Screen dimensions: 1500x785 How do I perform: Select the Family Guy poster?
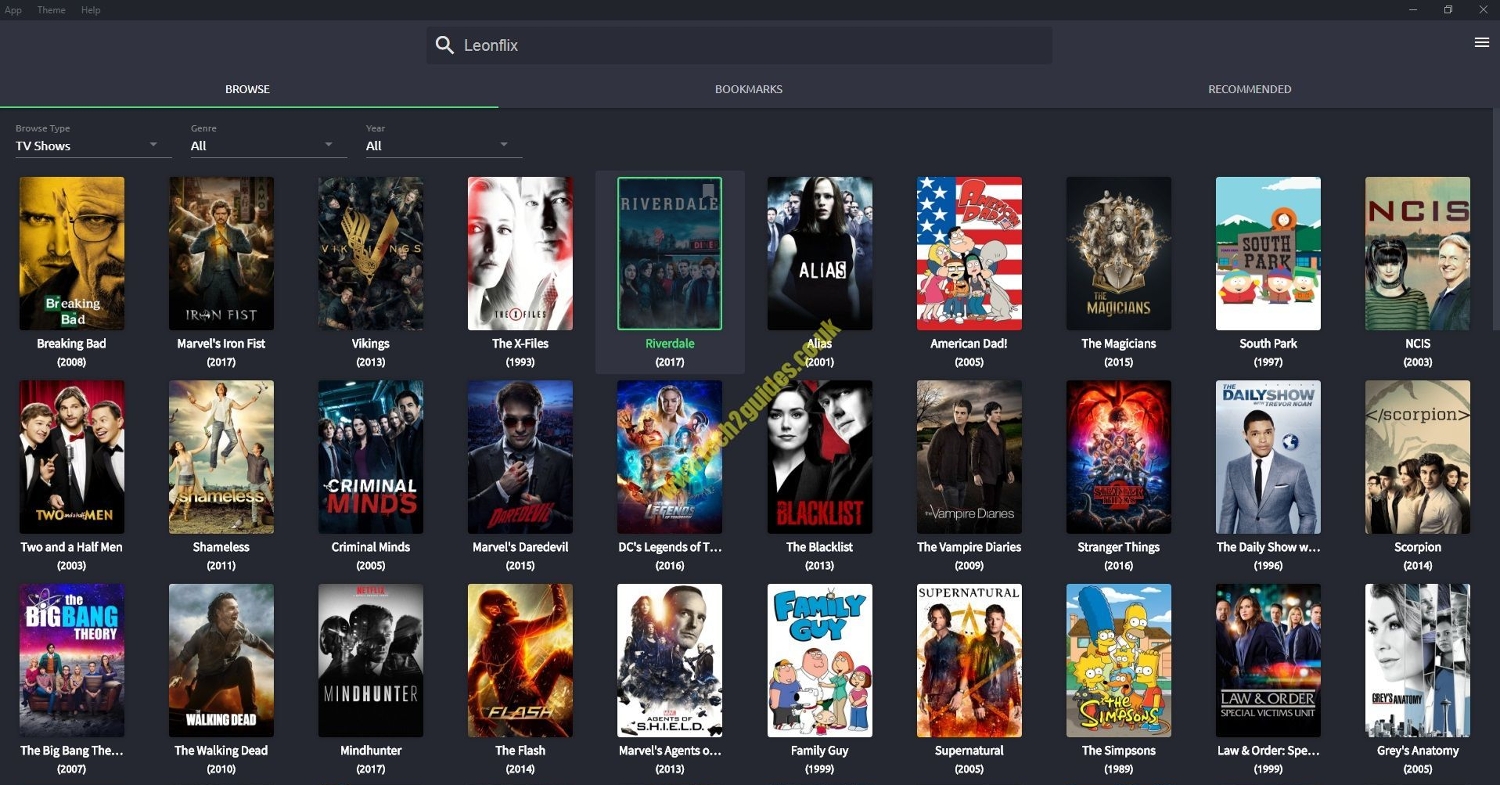pos(820,661)
